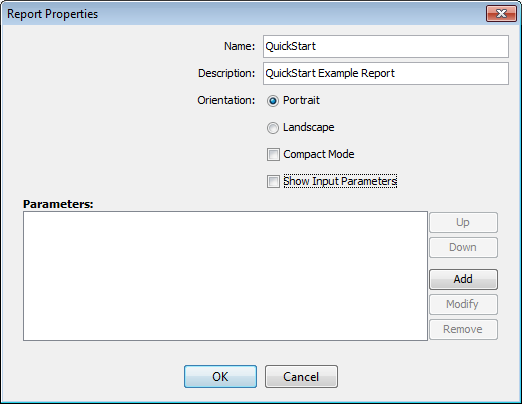Screen dimensions: 522x404
Task: Click the Name: label text
Action: click(x=239, y=46)
